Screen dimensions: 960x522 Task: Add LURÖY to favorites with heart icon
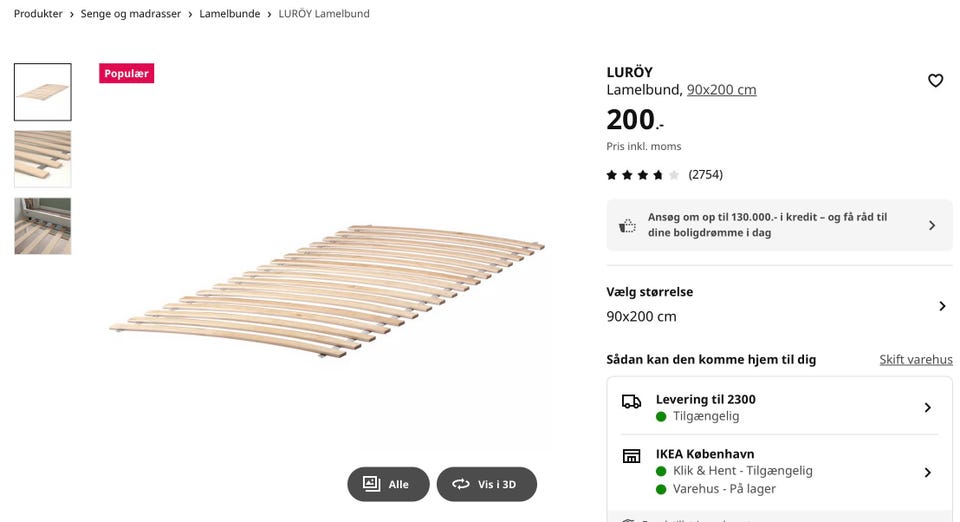tap(935, 81)
